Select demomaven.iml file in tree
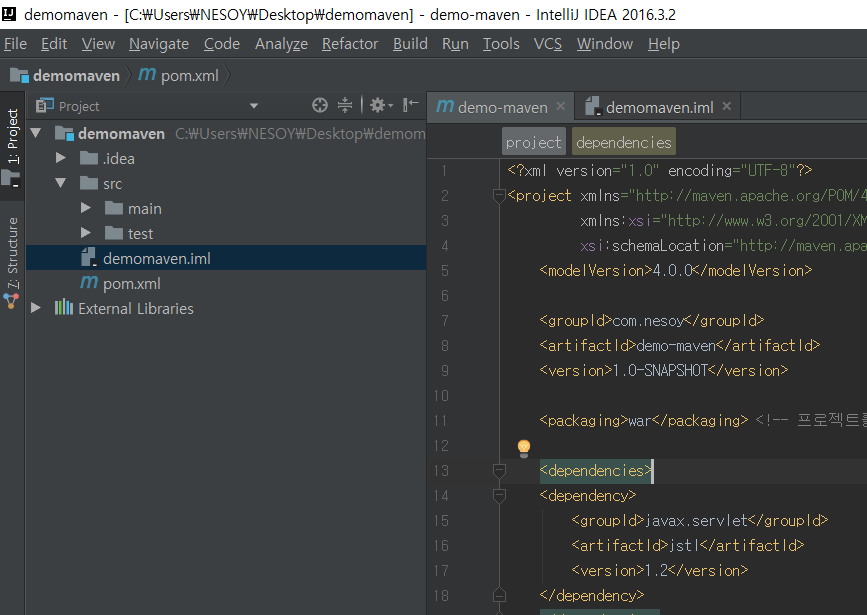 point(226,258)
